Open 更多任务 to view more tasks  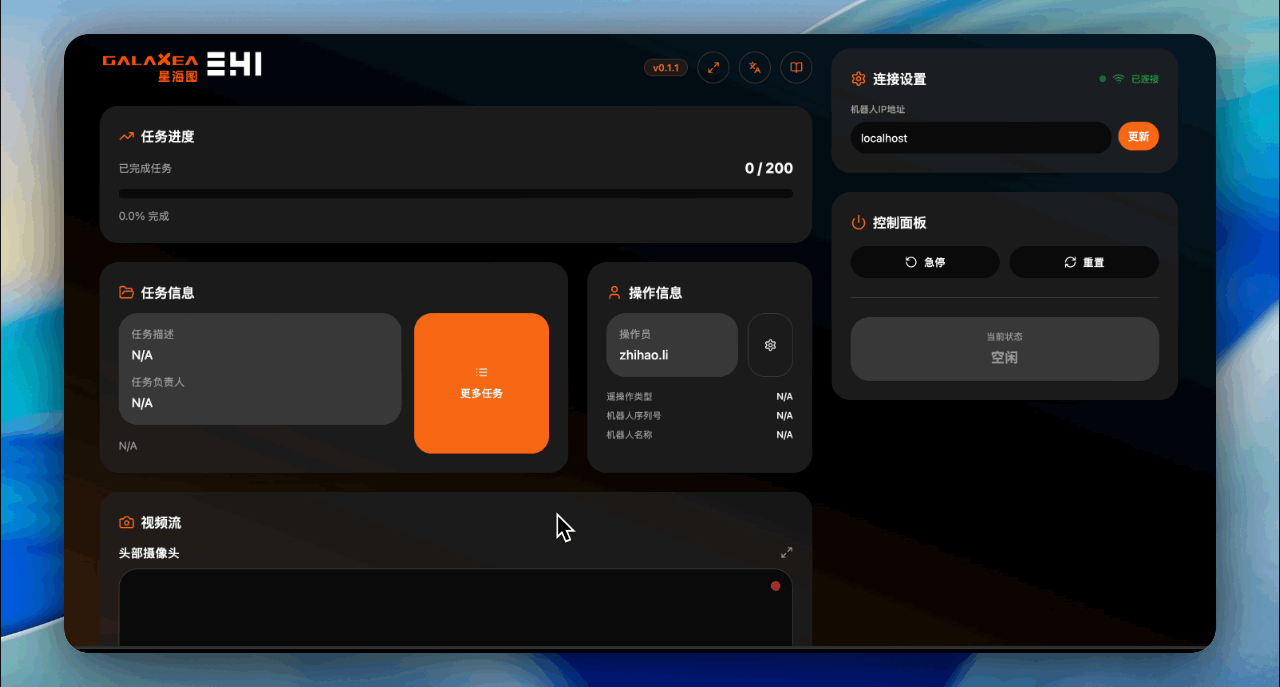tap(481, 383)
